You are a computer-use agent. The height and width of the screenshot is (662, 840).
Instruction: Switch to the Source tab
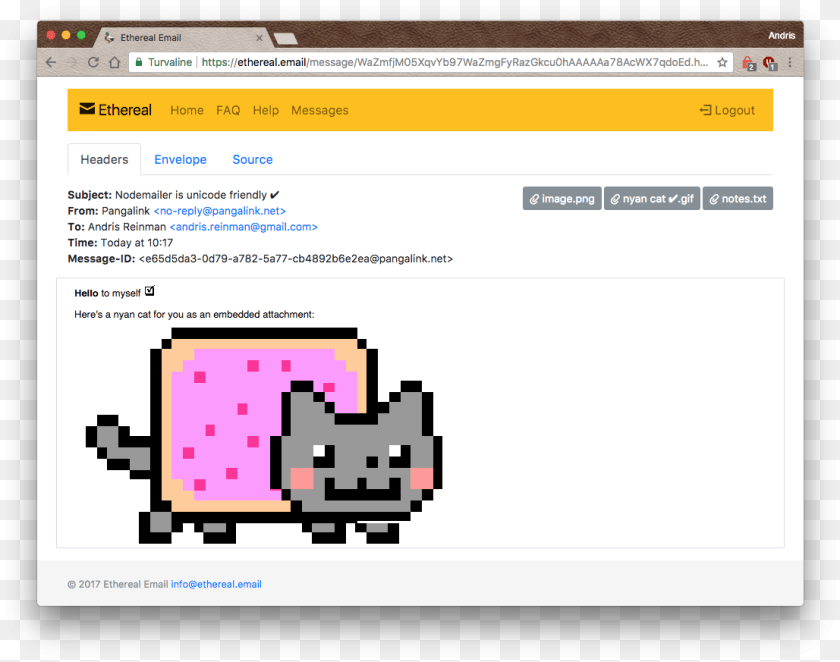pyautogui.click(x=252, y=160)
